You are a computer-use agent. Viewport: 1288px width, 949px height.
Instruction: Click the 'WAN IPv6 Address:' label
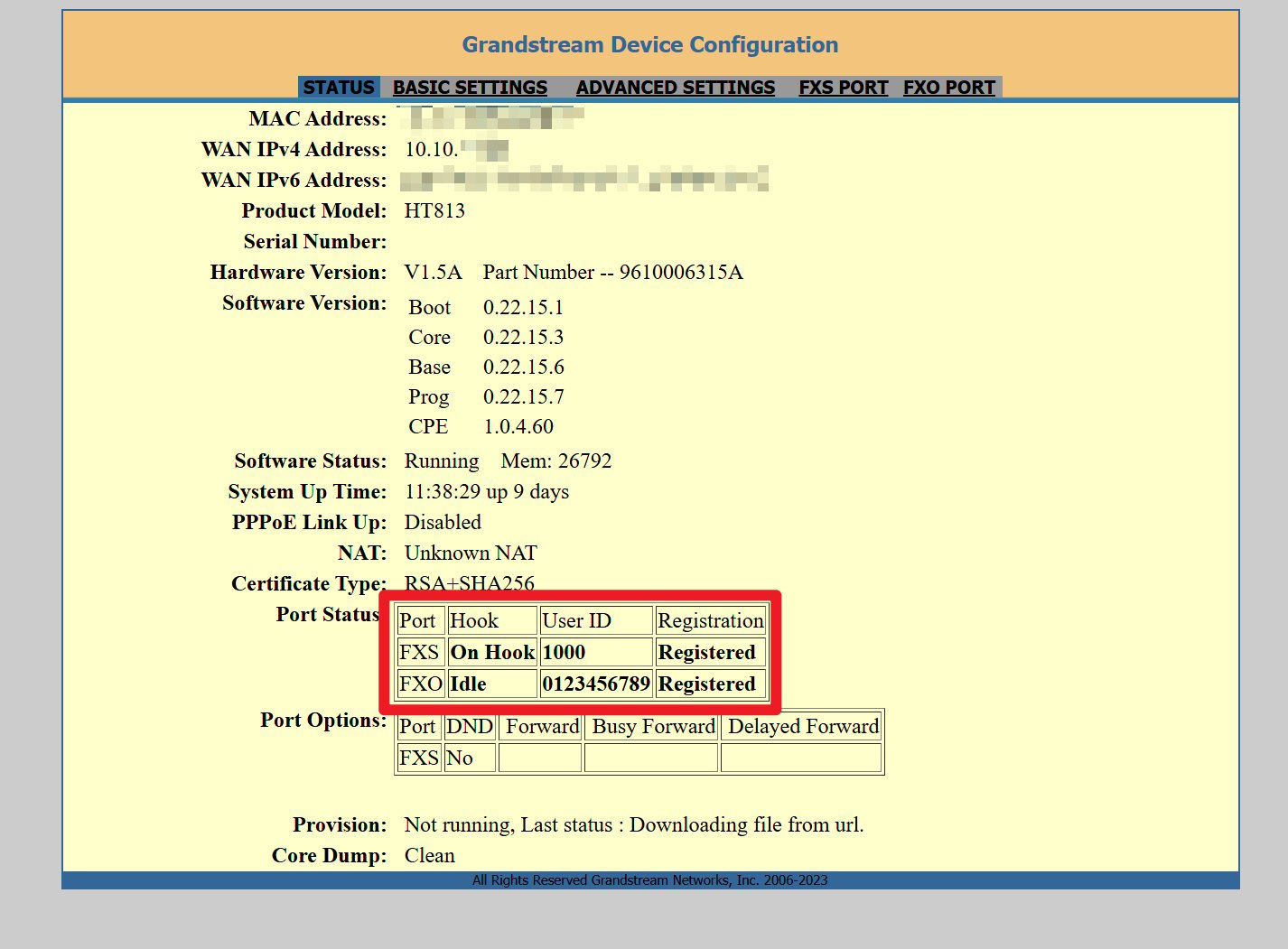click(294, 181)
